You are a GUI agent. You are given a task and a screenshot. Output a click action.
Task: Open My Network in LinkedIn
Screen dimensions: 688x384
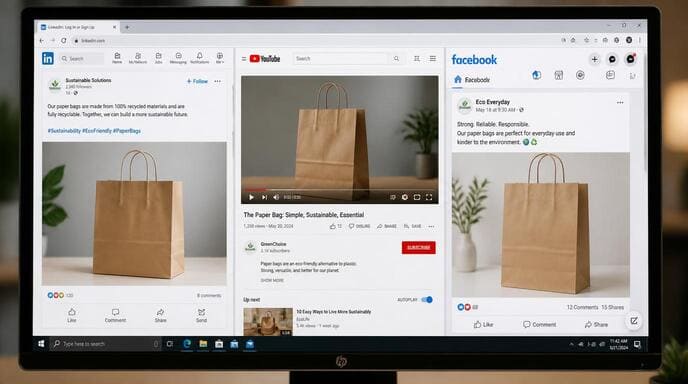[138, 58]
